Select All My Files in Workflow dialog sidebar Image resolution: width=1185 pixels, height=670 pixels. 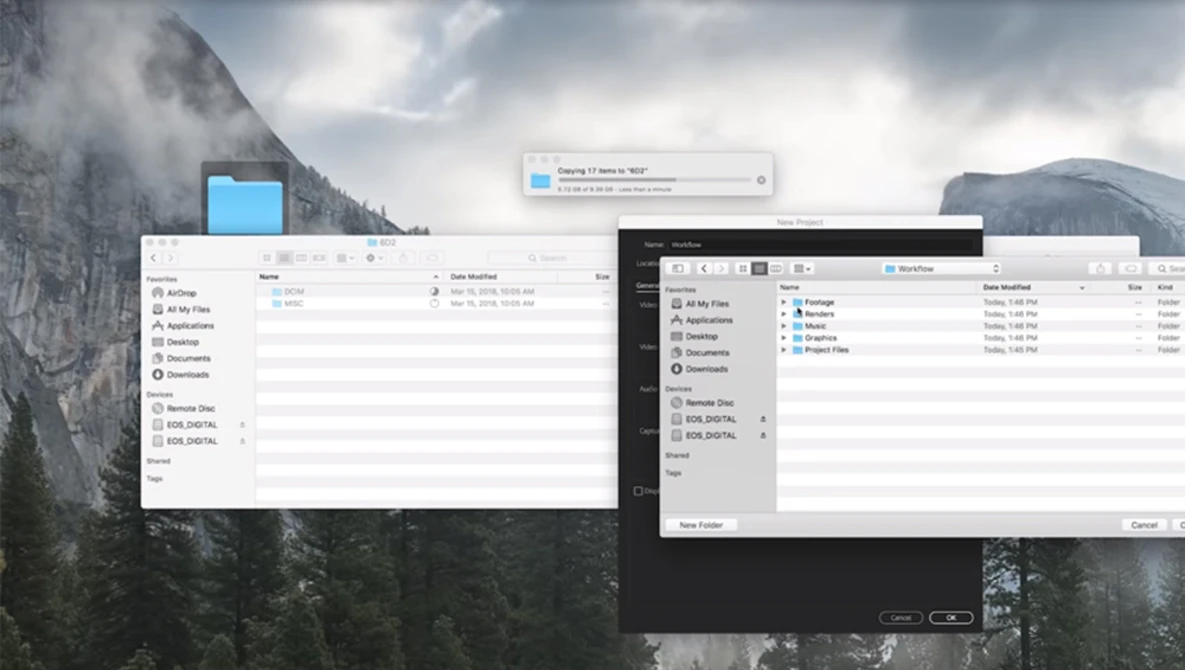[x=707, y=304]
